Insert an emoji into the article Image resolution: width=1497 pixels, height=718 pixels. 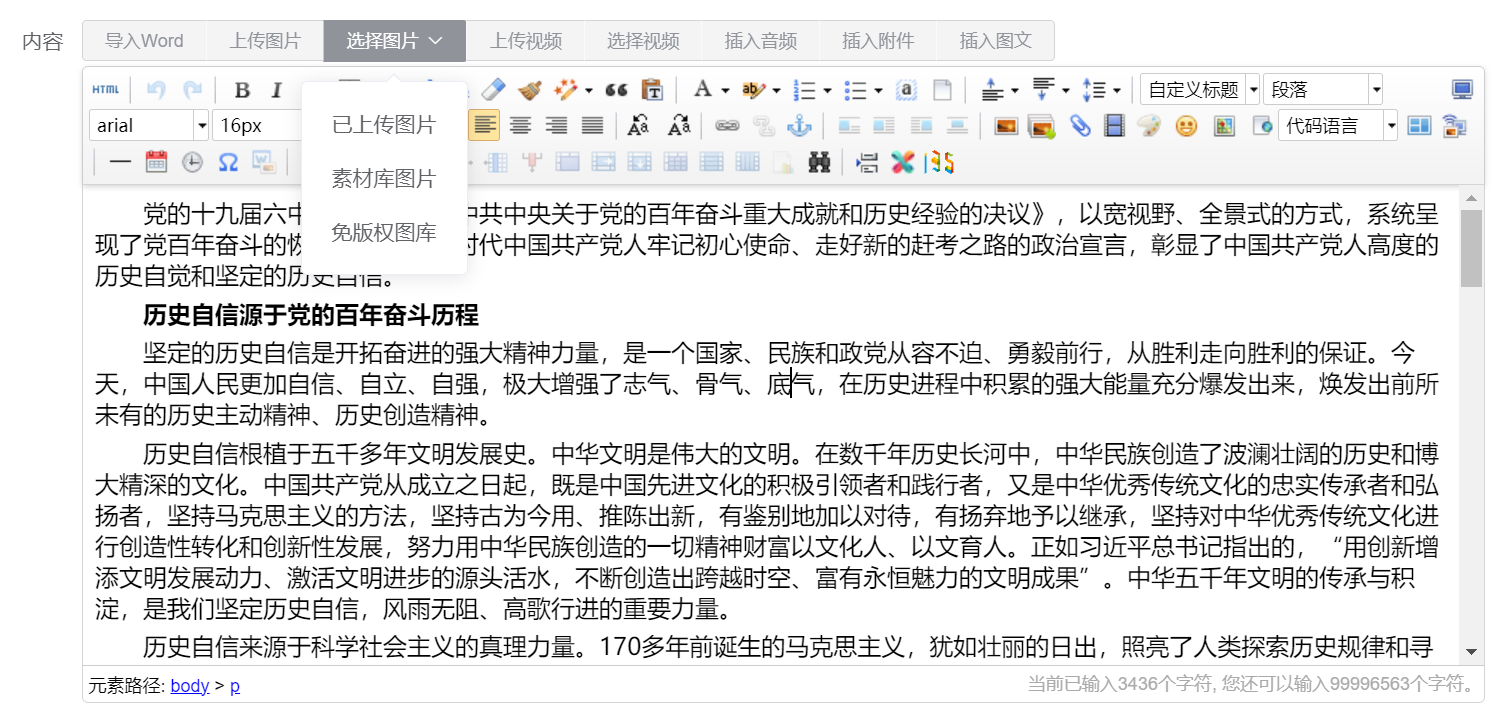[1186, 125]
